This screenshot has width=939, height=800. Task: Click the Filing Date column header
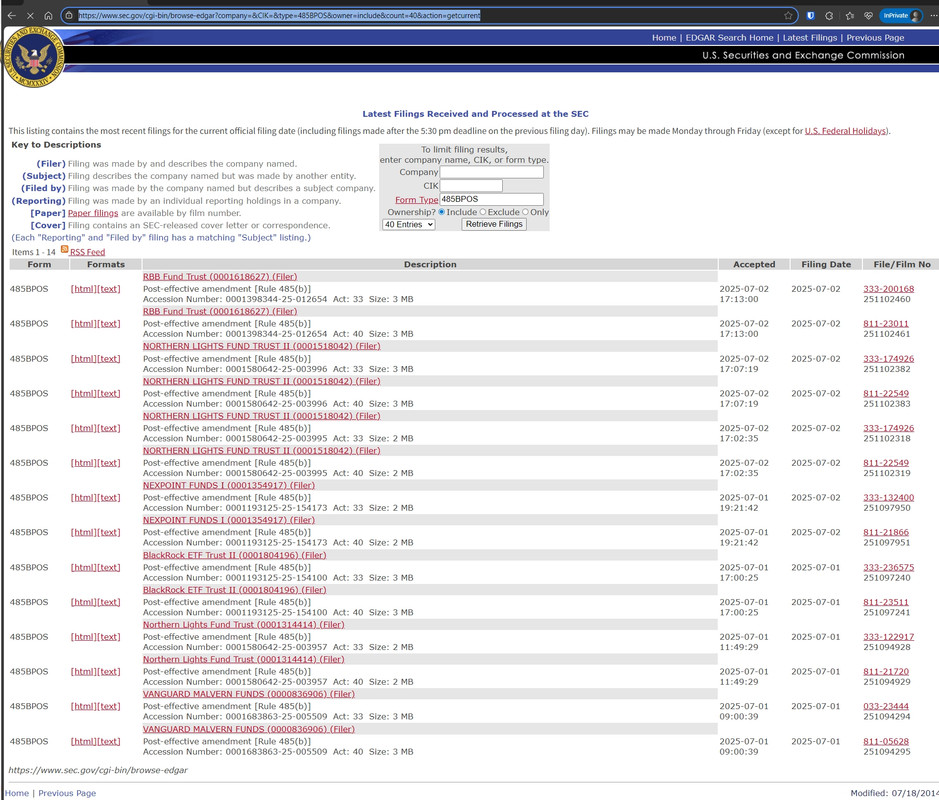pyautogui.click(x=826, y=264)
